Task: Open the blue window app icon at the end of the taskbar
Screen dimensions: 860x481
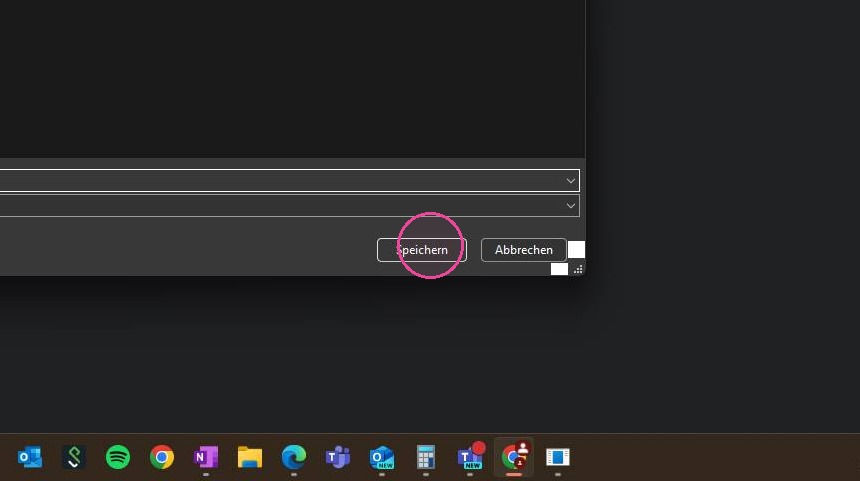Action: (x=558, y=457)
